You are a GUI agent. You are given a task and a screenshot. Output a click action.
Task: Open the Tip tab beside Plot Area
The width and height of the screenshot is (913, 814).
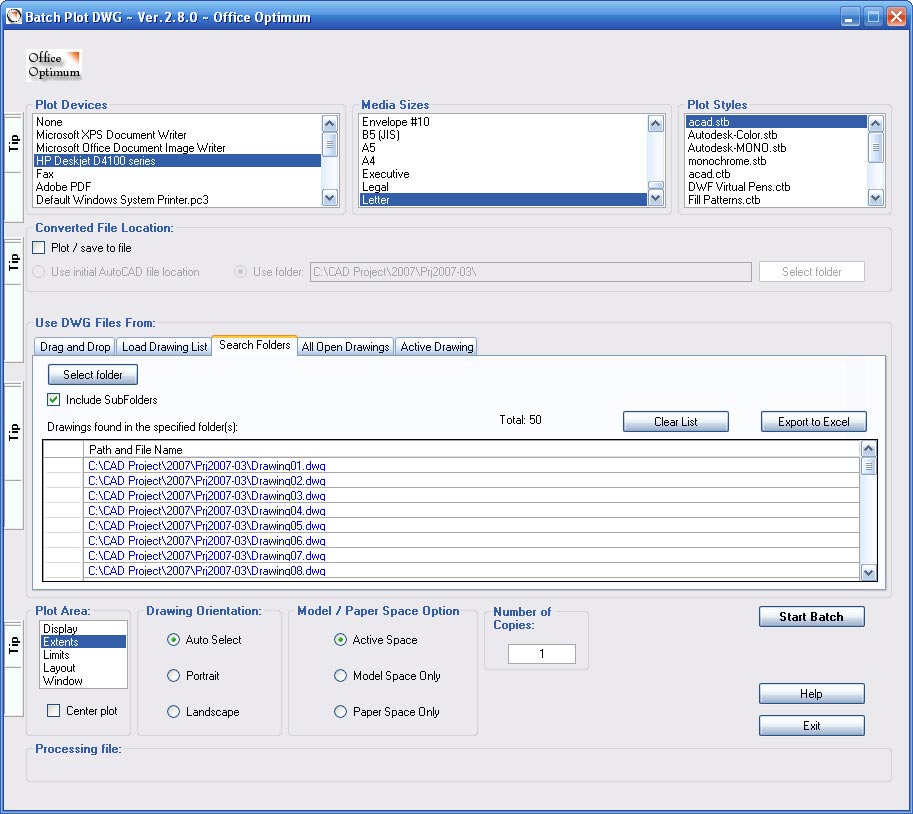[13, 645]
